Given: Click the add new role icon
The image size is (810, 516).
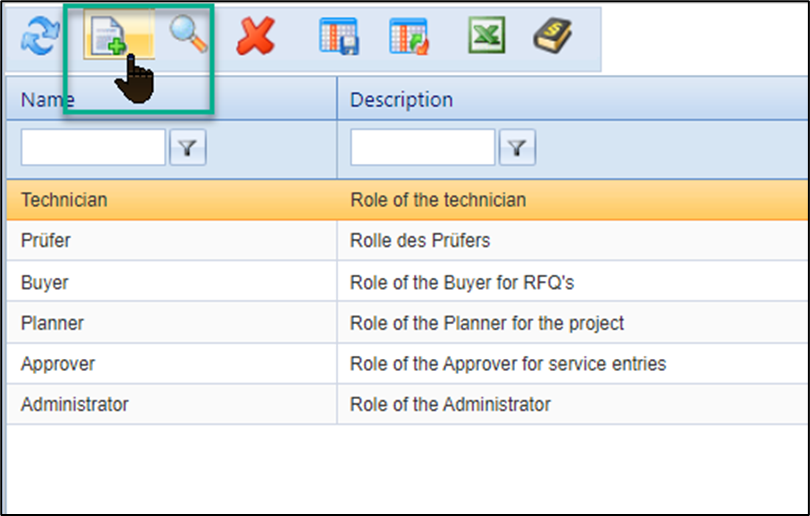Looking at the screenshot, I should coord(107,38).
